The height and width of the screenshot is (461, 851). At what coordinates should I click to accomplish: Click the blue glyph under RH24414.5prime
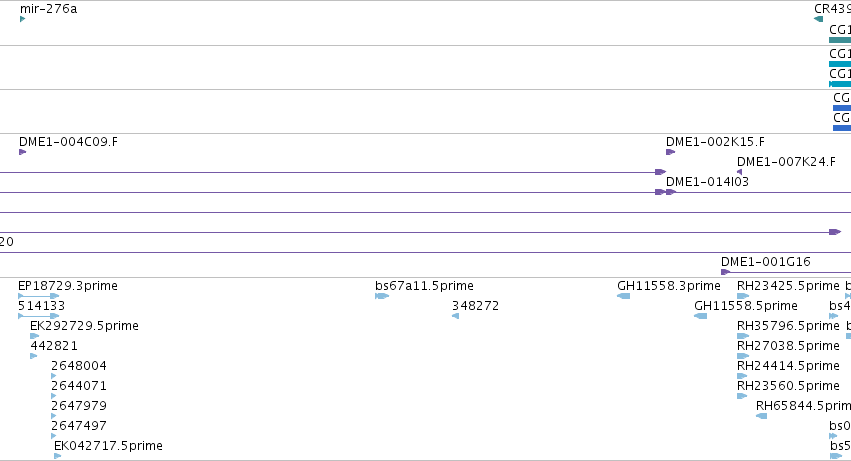742,376
